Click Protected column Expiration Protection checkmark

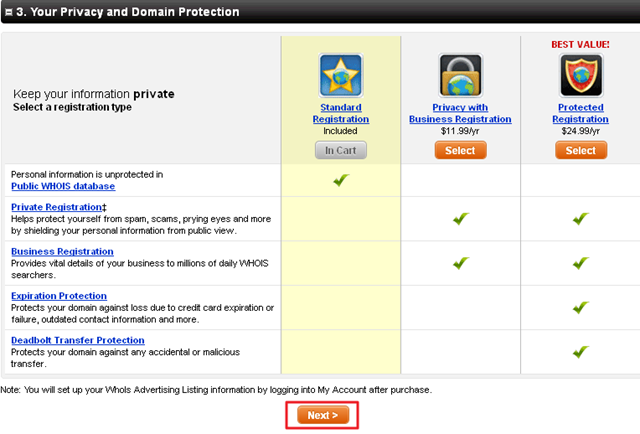coord(580,307)
